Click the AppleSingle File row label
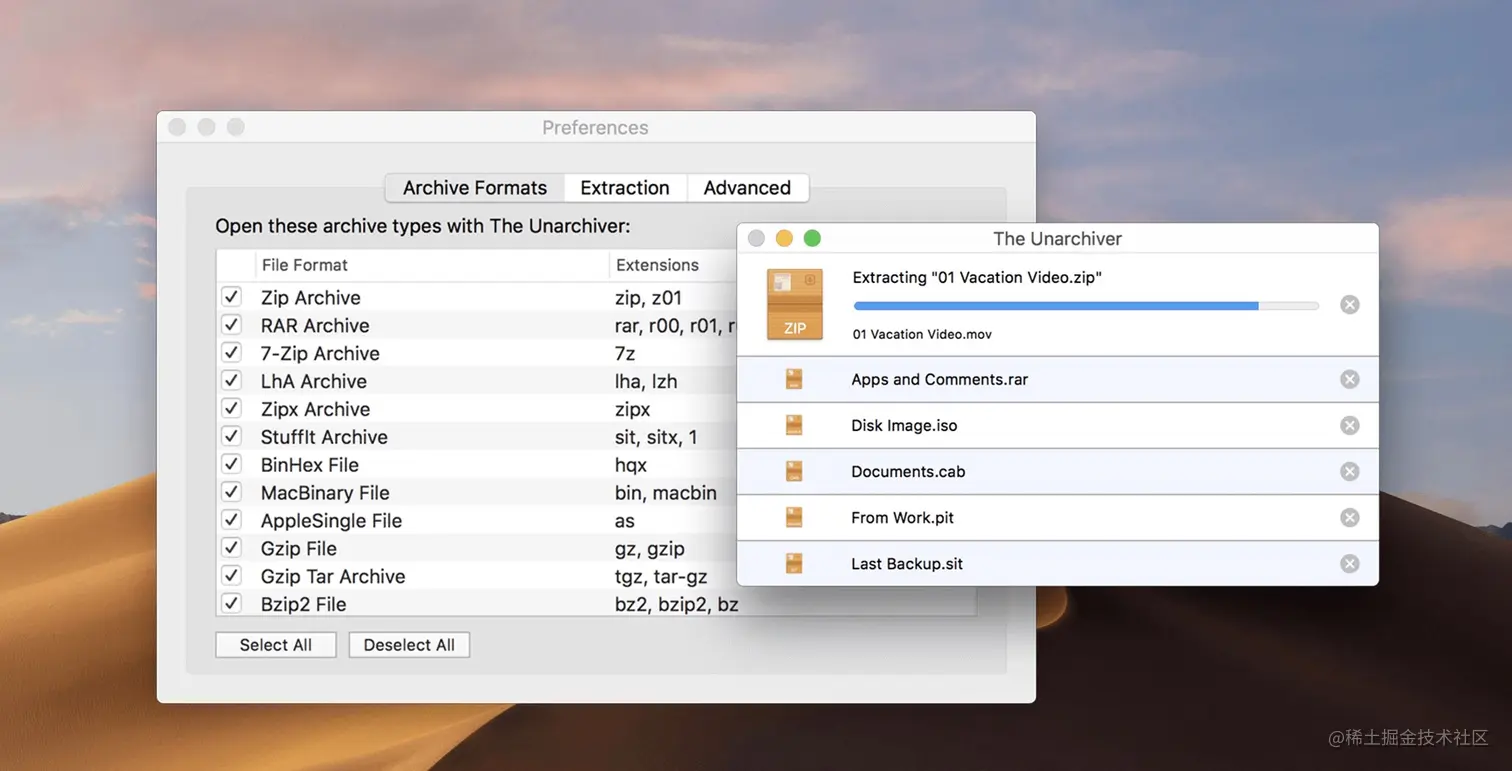The image size is (1512, 771). click(x=331, y=520)
